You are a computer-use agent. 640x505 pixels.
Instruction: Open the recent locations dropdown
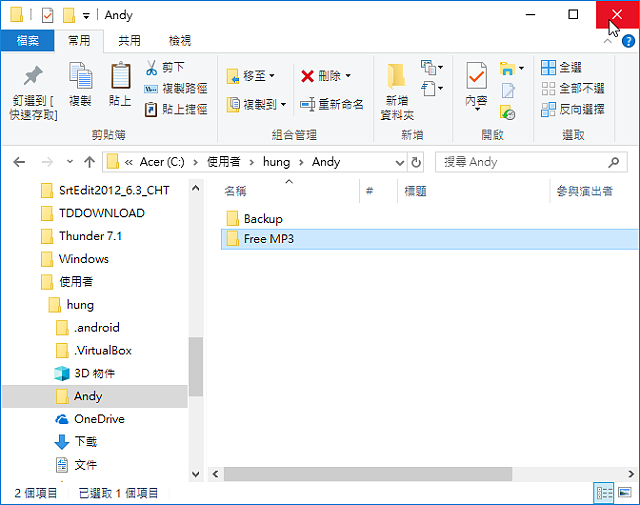70,162
